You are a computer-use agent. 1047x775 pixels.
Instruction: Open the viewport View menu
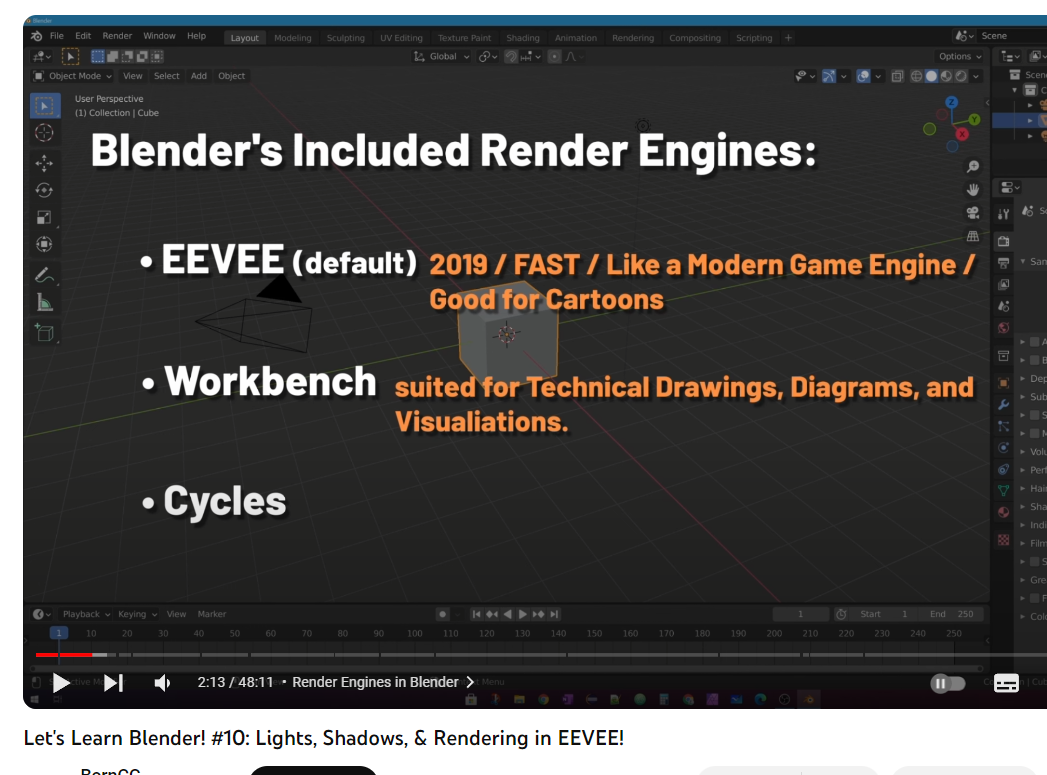pyautogui.click(x=132, y=76)
